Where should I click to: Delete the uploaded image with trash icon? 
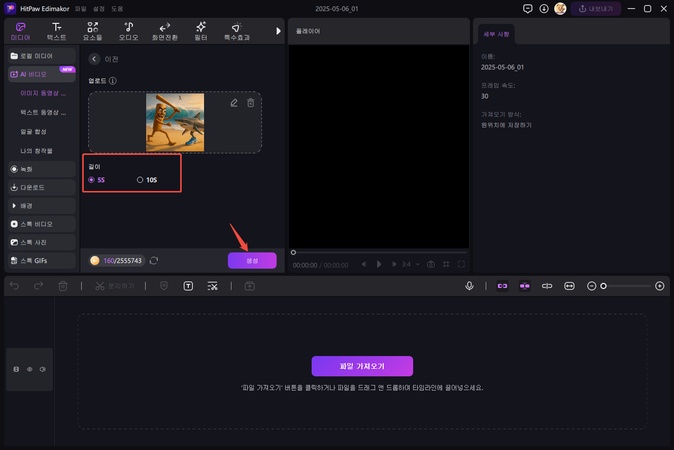(x=251, y=103)
